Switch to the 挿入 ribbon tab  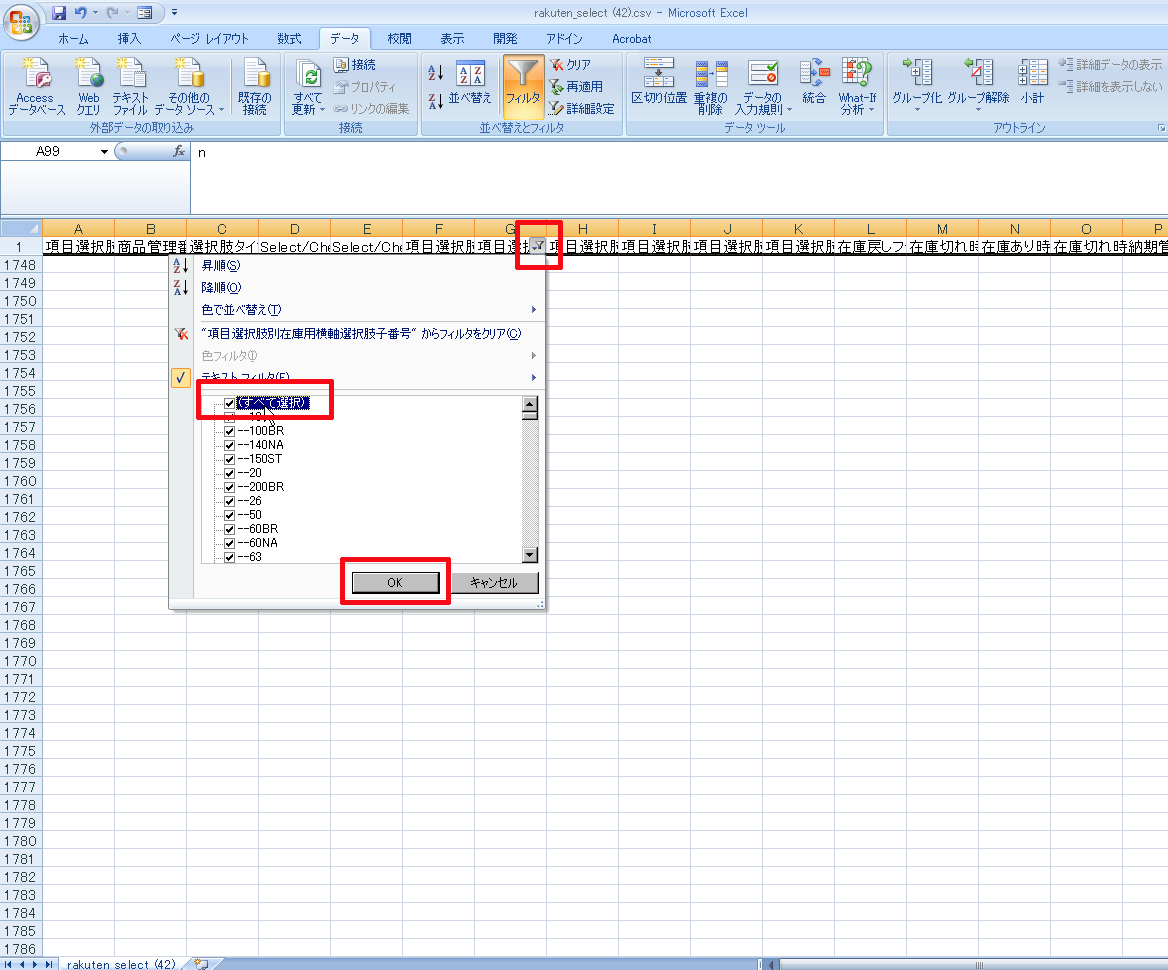coord(129,39)
